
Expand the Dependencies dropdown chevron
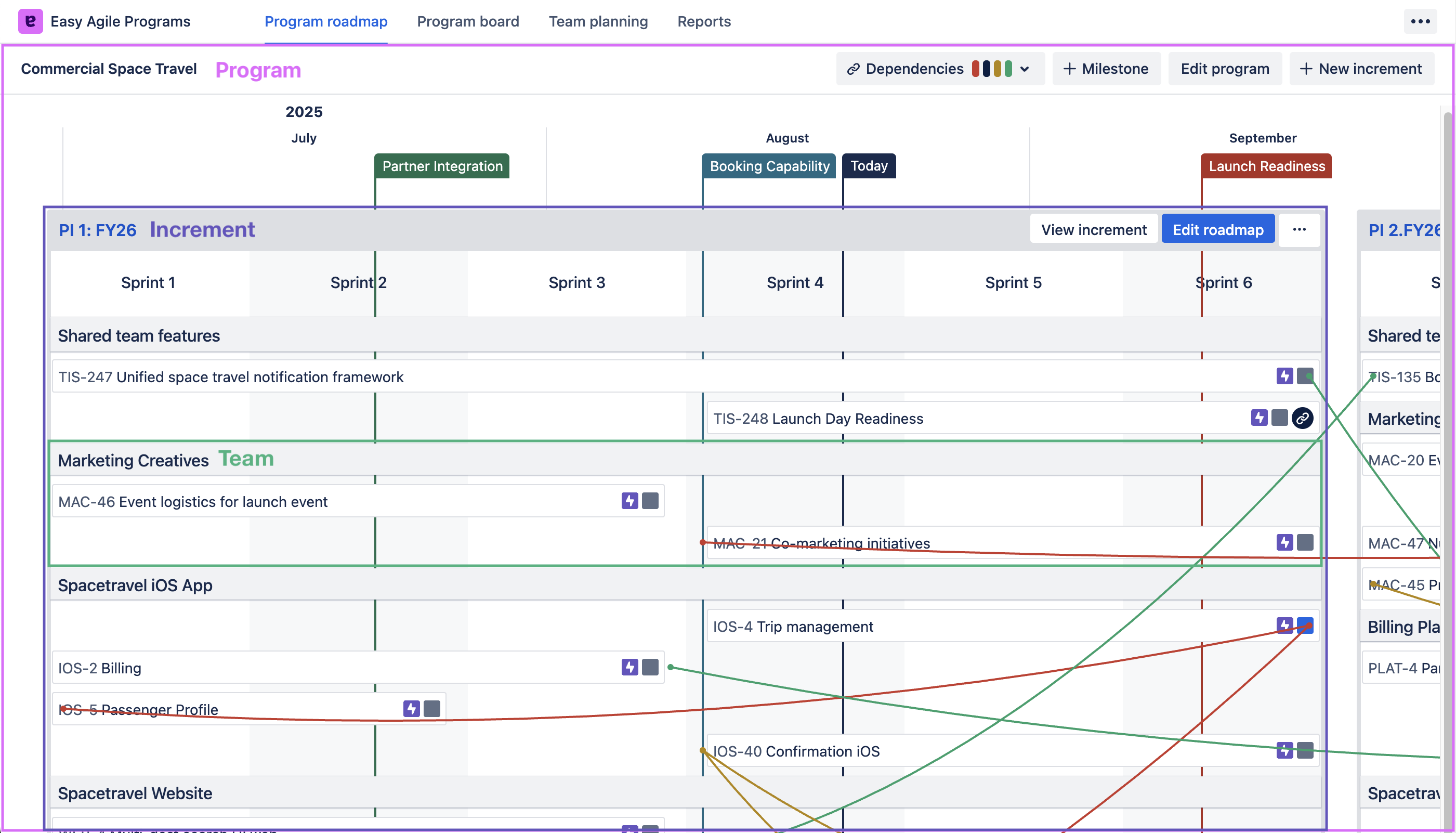(x=1024, y=69)
